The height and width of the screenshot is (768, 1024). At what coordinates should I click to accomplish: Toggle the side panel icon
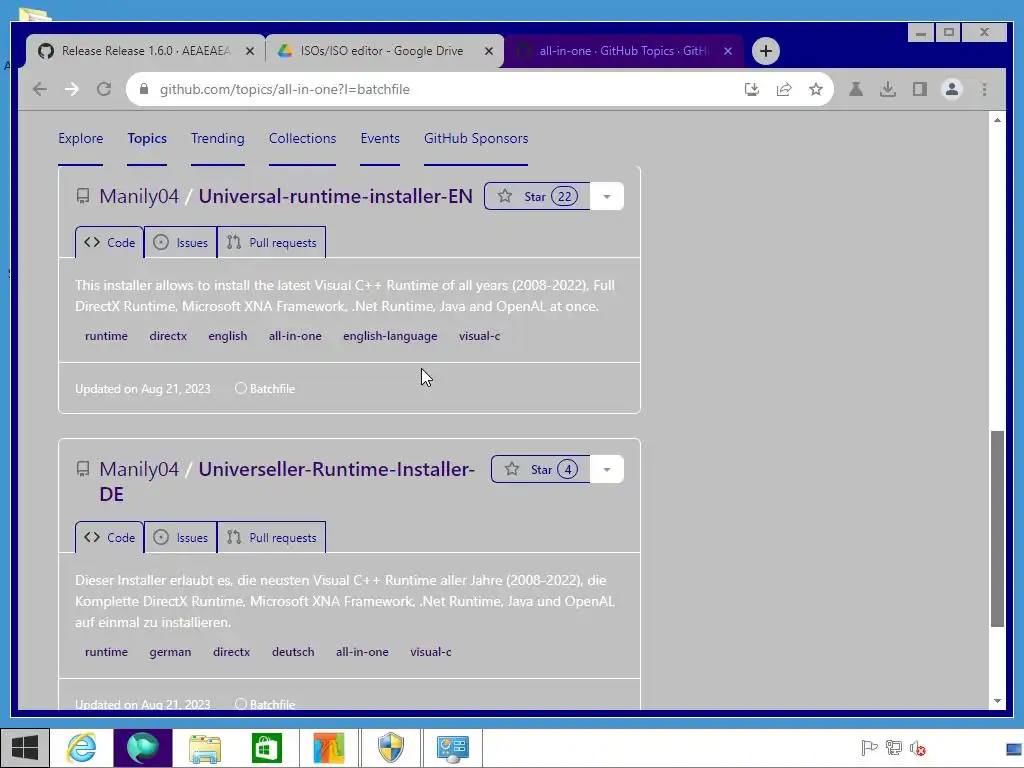[920, 89]
